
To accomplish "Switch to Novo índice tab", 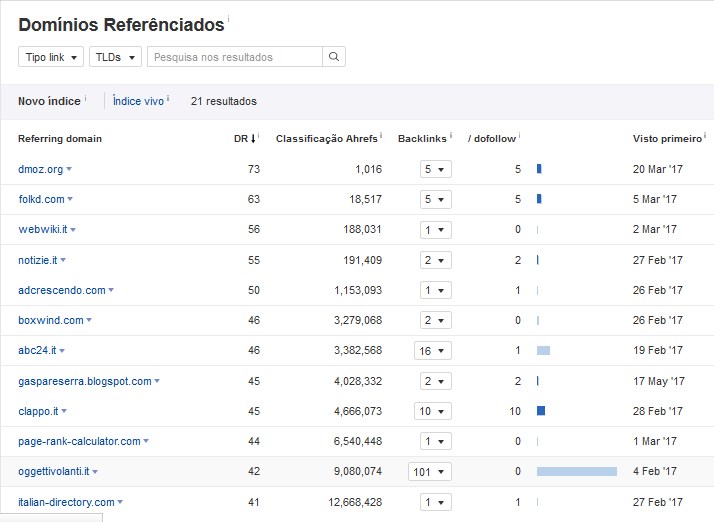I will 49,101.
